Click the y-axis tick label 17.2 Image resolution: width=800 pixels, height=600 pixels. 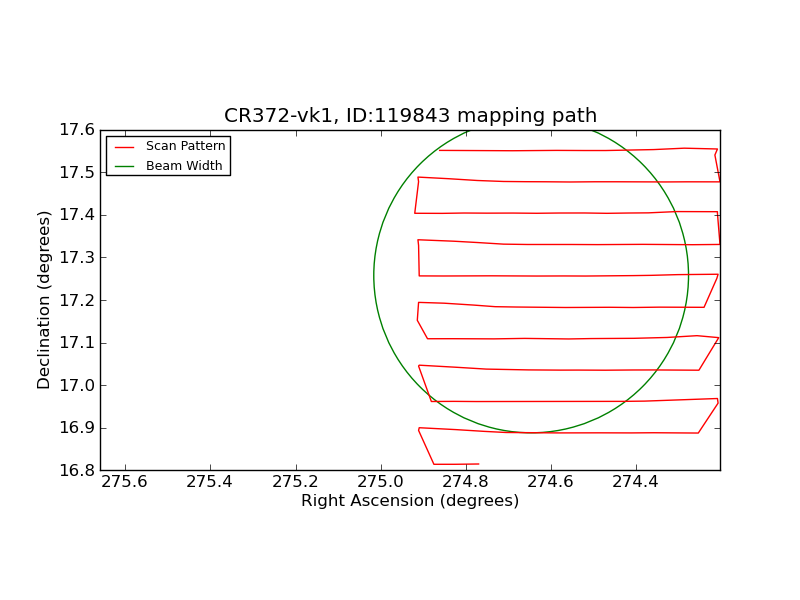click(x=77, y=301)
